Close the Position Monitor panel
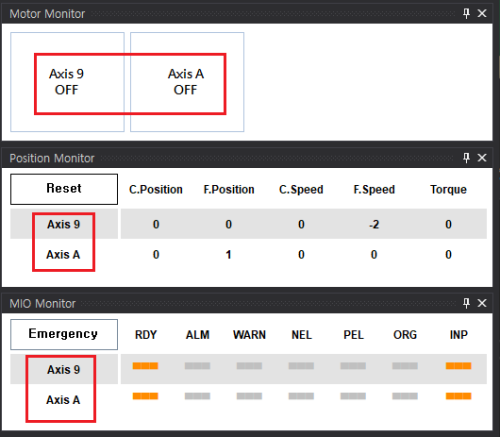This screenshot has width=500, height=437. coord(482,158)
